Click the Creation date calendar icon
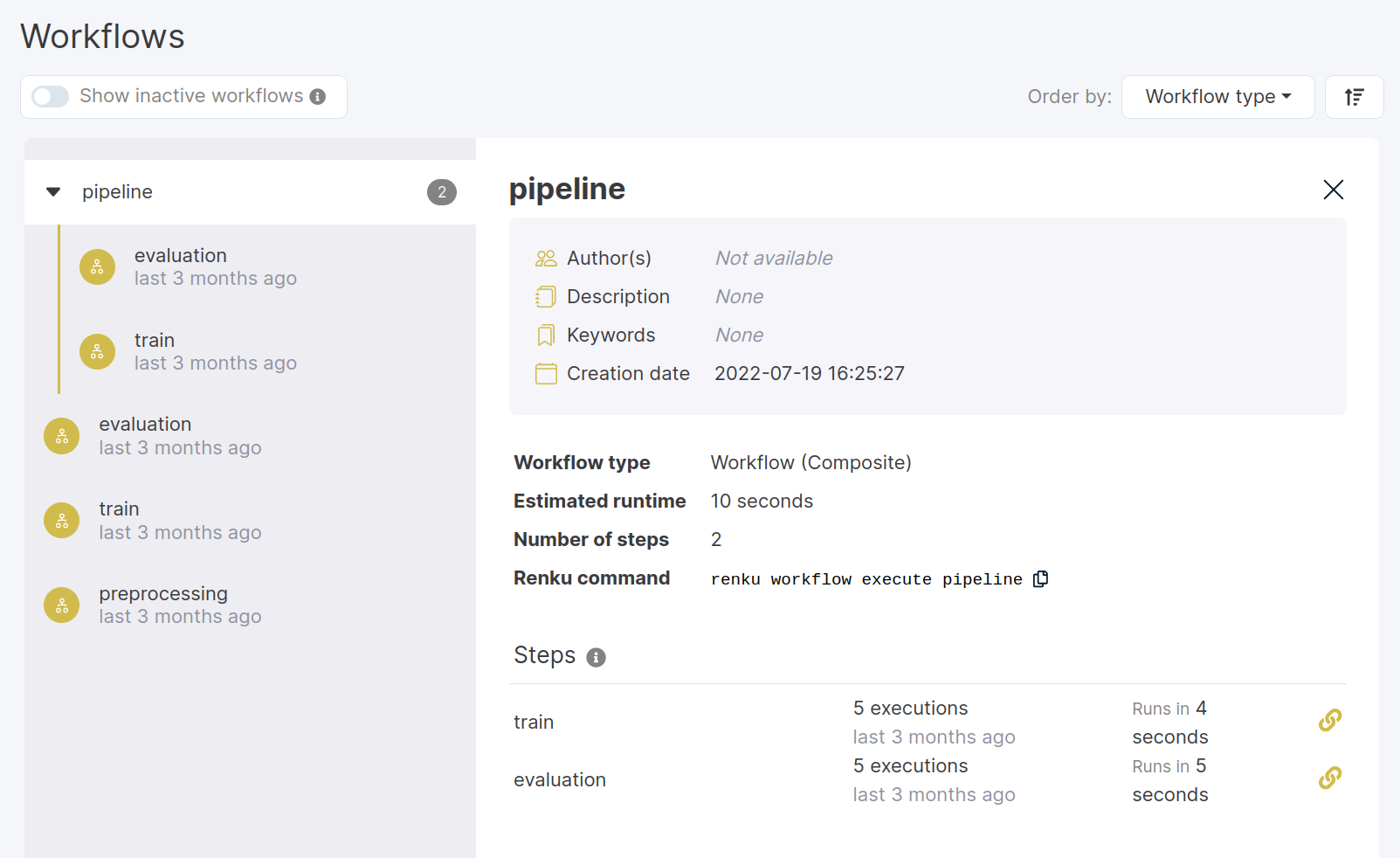This screenshot has width=1400, height=858. tap(546, 374)
